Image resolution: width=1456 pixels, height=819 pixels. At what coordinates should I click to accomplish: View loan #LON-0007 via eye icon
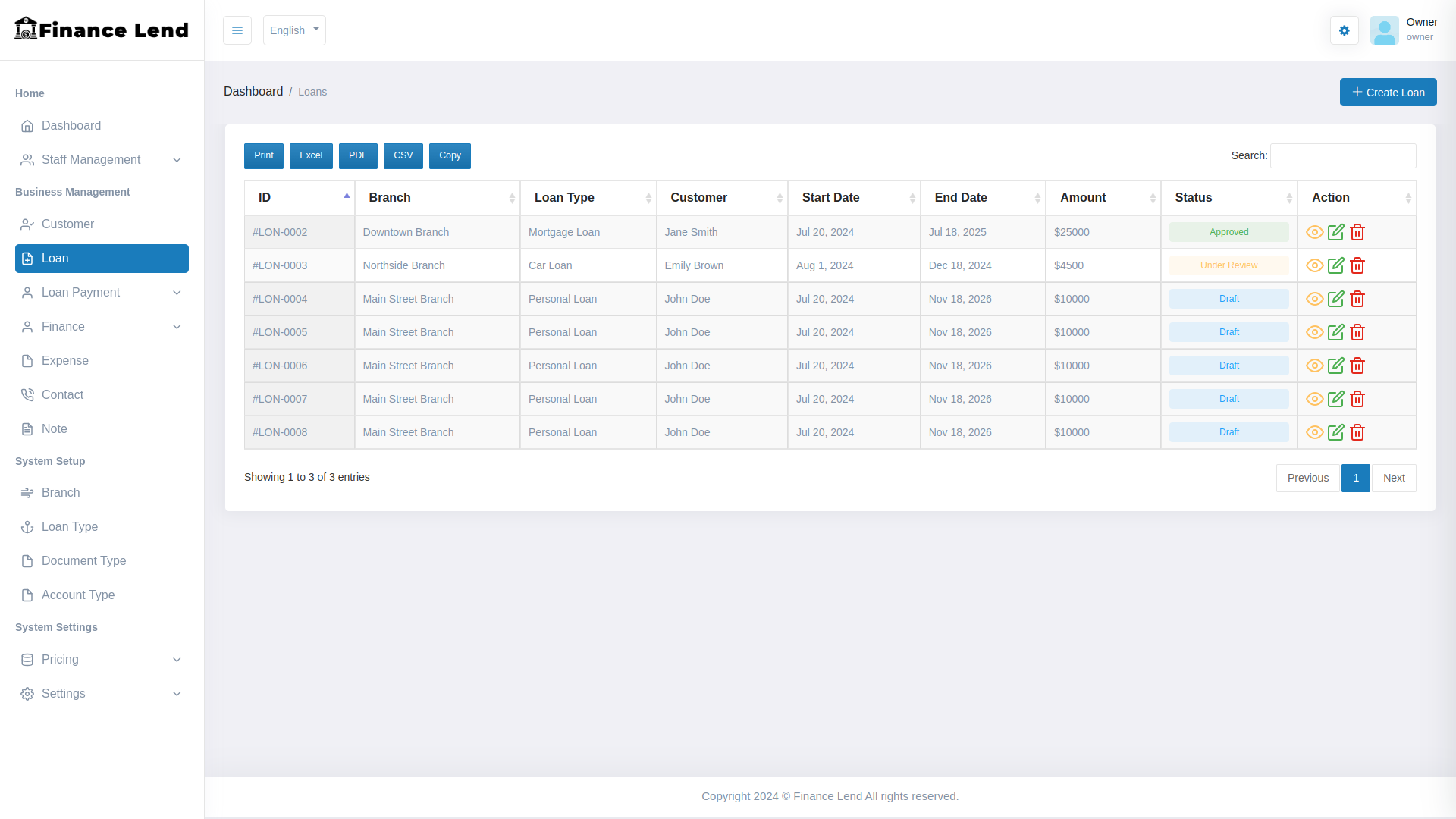[x=1314, y=399]
